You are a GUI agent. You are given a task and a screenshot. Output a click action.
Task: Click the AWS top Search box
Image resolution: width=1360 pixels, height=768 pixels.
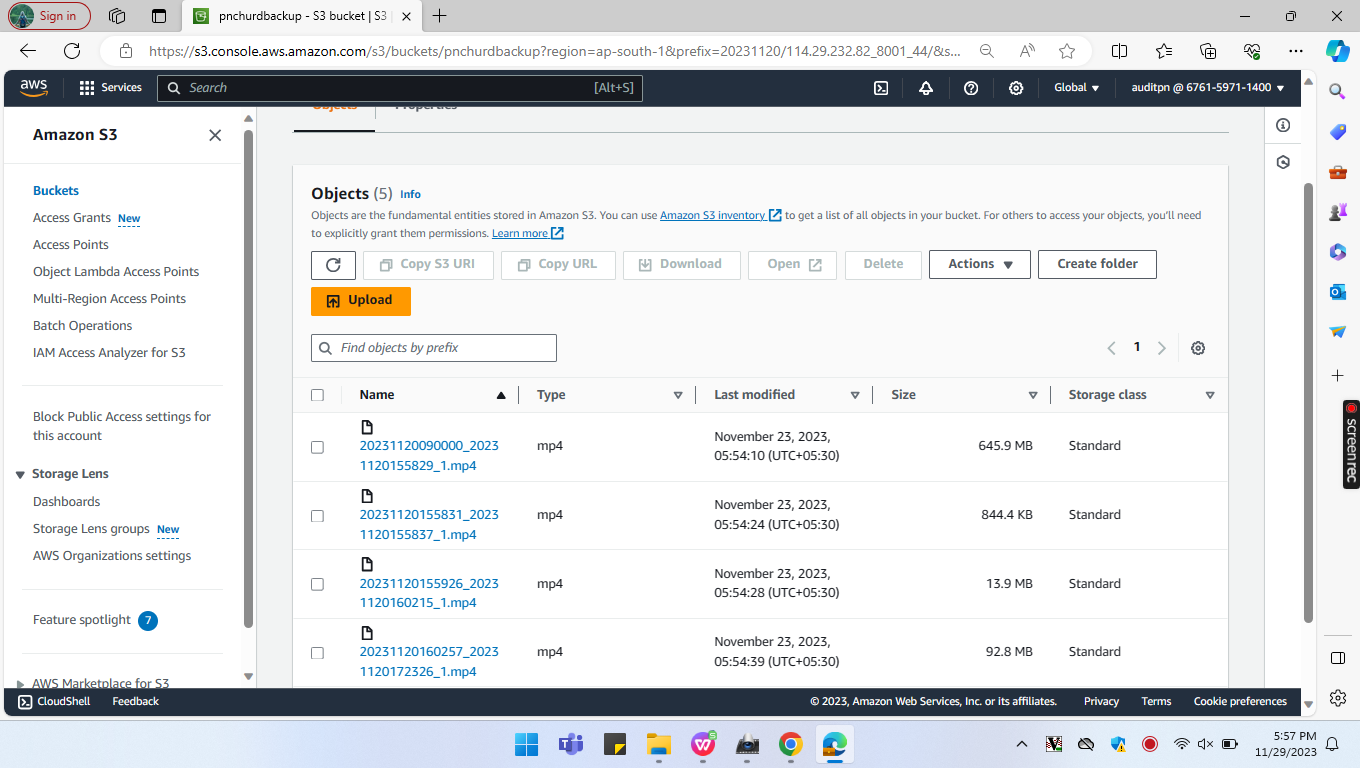400,88
